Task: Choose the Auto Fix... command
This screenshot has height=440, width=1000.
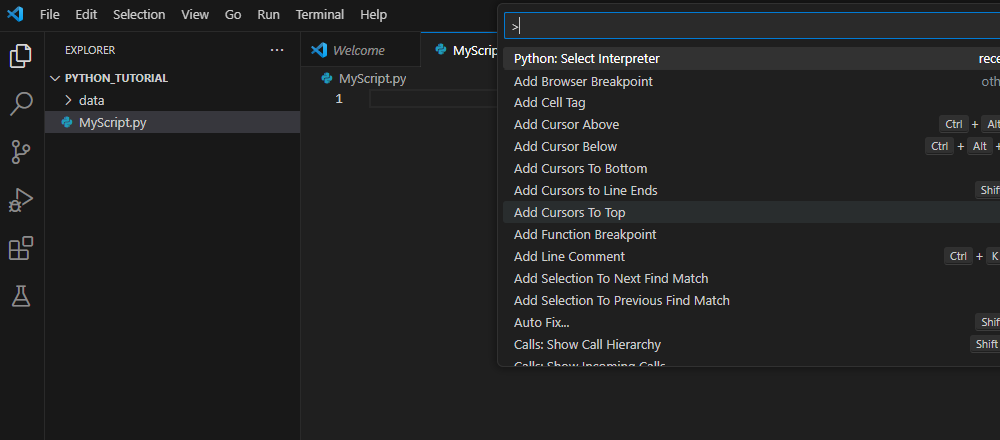Action: coord(751,323)
